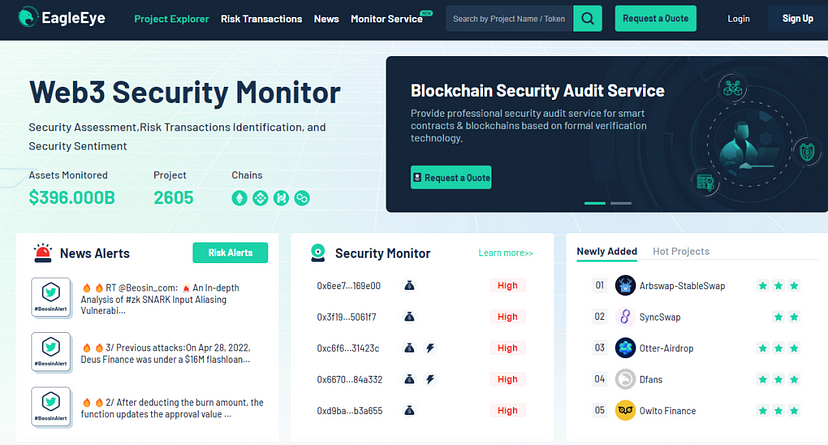Select first banner carousel indicator
Image resolution: width=828 pixels, height=445 pixels.
(x=595, y=203)
